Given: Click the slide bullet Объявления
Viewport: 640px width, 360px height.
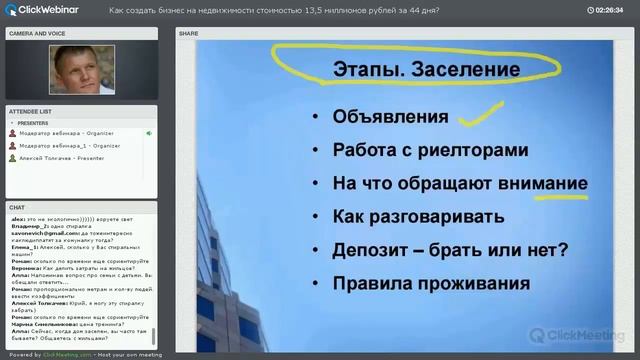Looking at the screenshot, I should [390, 116].
